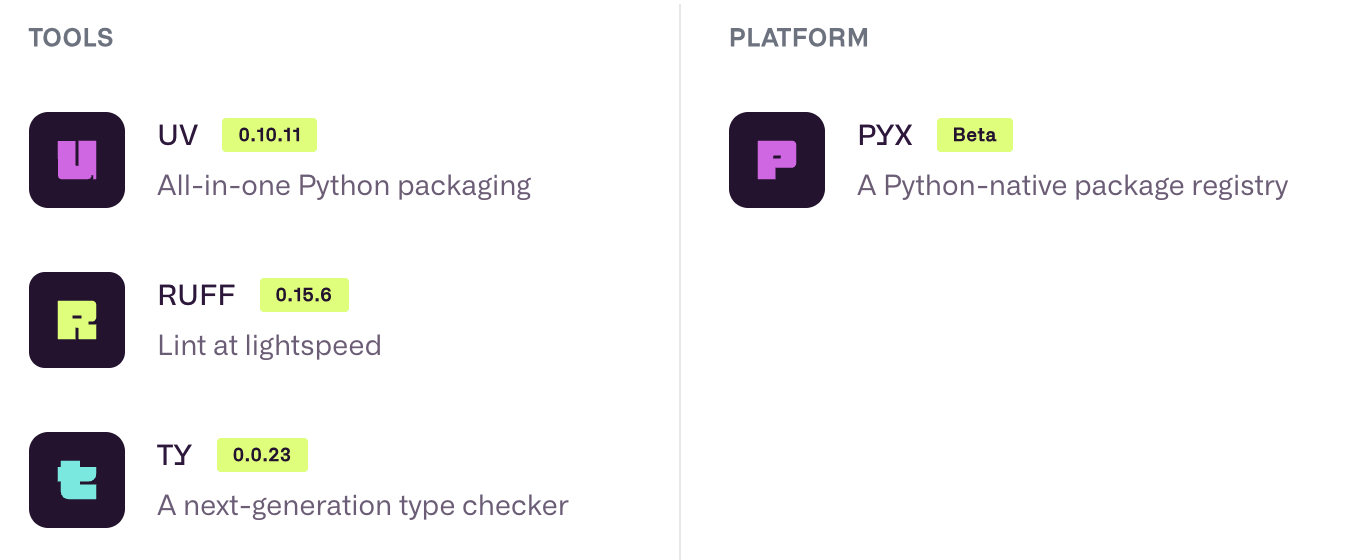Open the UV product title link
The height and width of the screenshot is (560, 1368).
tap(178, 135)
